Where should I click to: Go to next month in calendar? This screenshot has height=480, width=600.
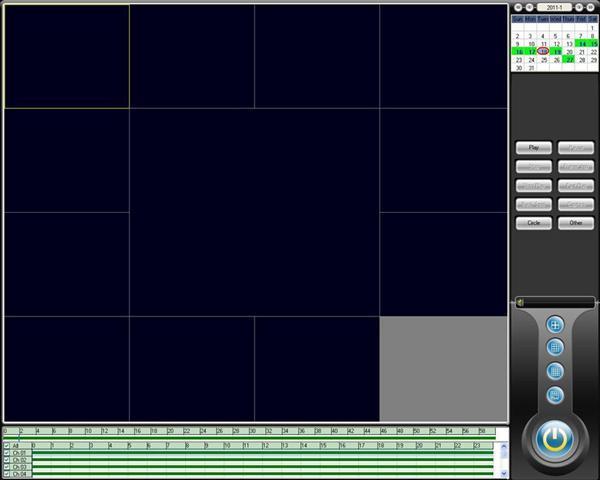[579, 7]
